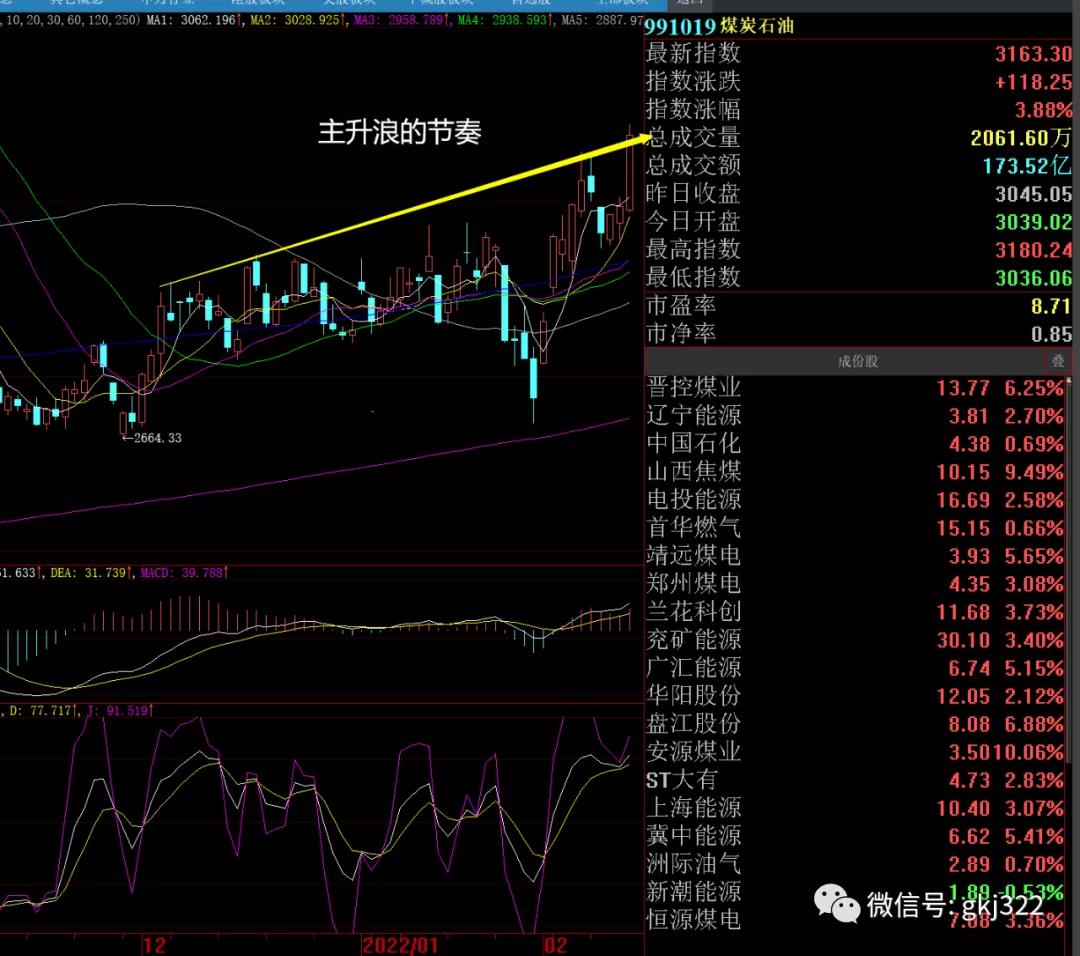Click the MA4: 2938.593 indicator label
Viewport: 1080px width, 956px height.
506,20
